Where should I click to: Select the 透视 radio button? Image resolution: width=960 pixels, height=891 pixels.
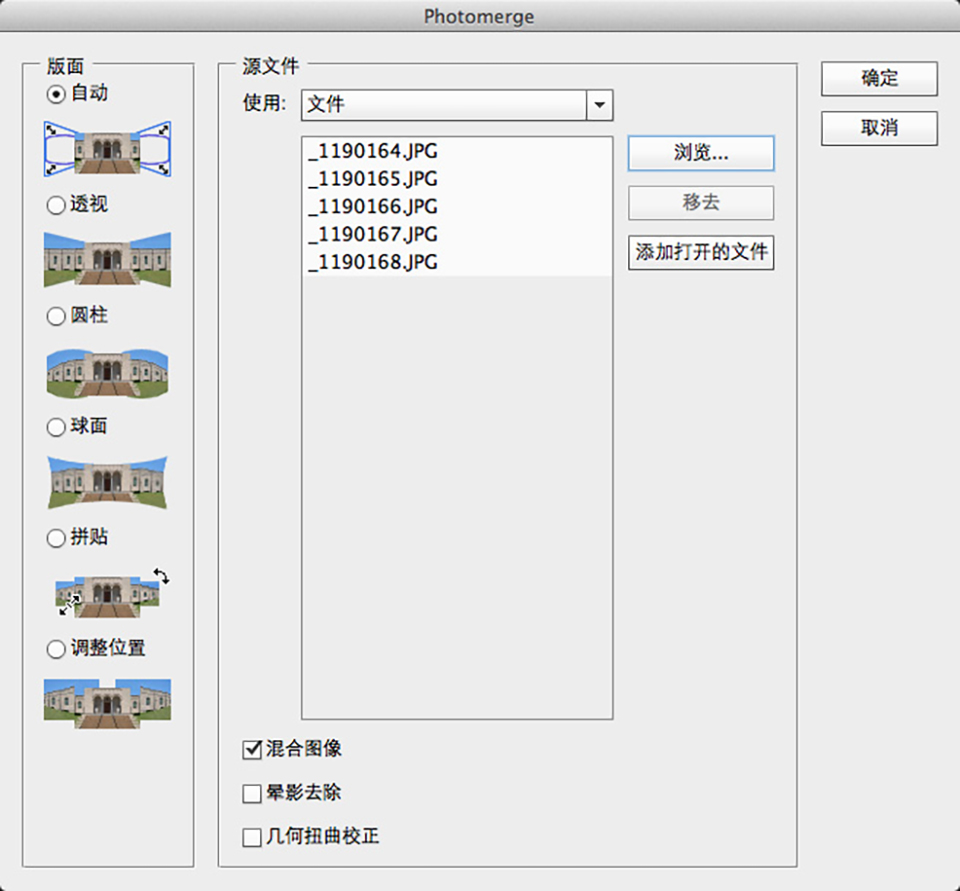click(x=56, y=205)
